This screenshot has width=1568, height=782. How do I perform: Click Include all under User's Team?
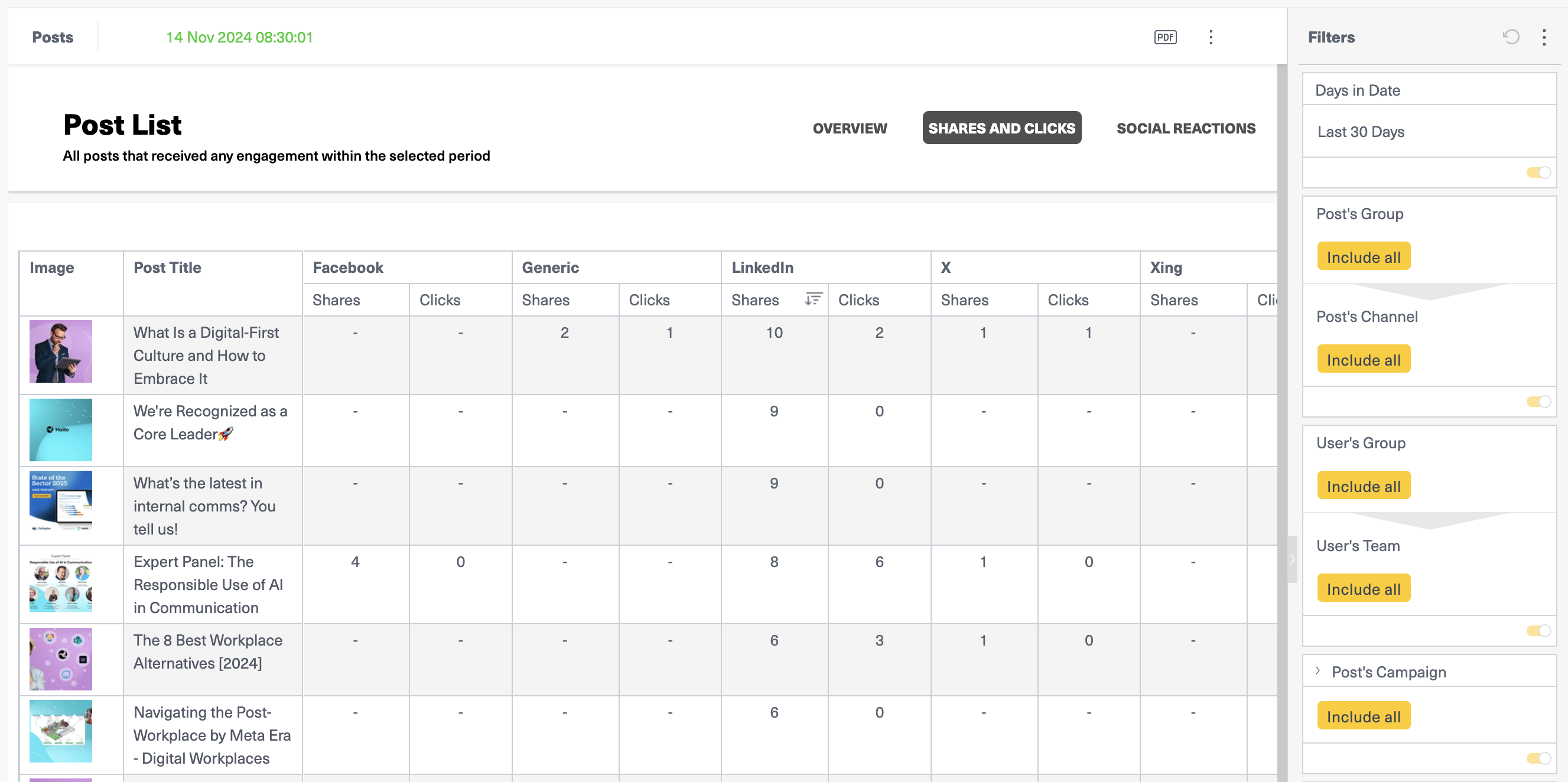point(1364,589)
